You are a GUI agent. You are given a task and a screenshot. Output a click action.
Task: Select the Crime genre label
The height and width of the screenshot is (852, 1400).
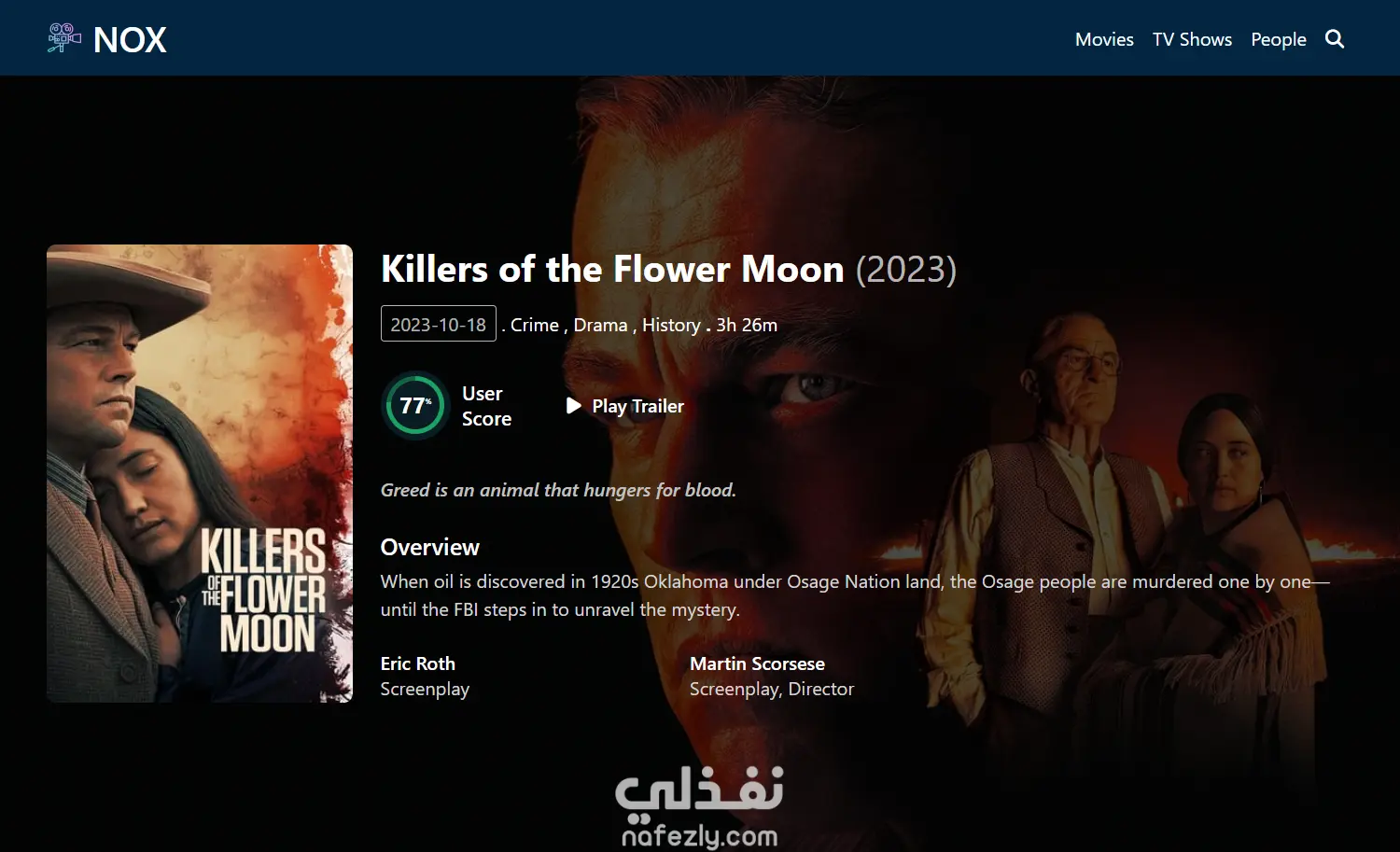(535, 325)
